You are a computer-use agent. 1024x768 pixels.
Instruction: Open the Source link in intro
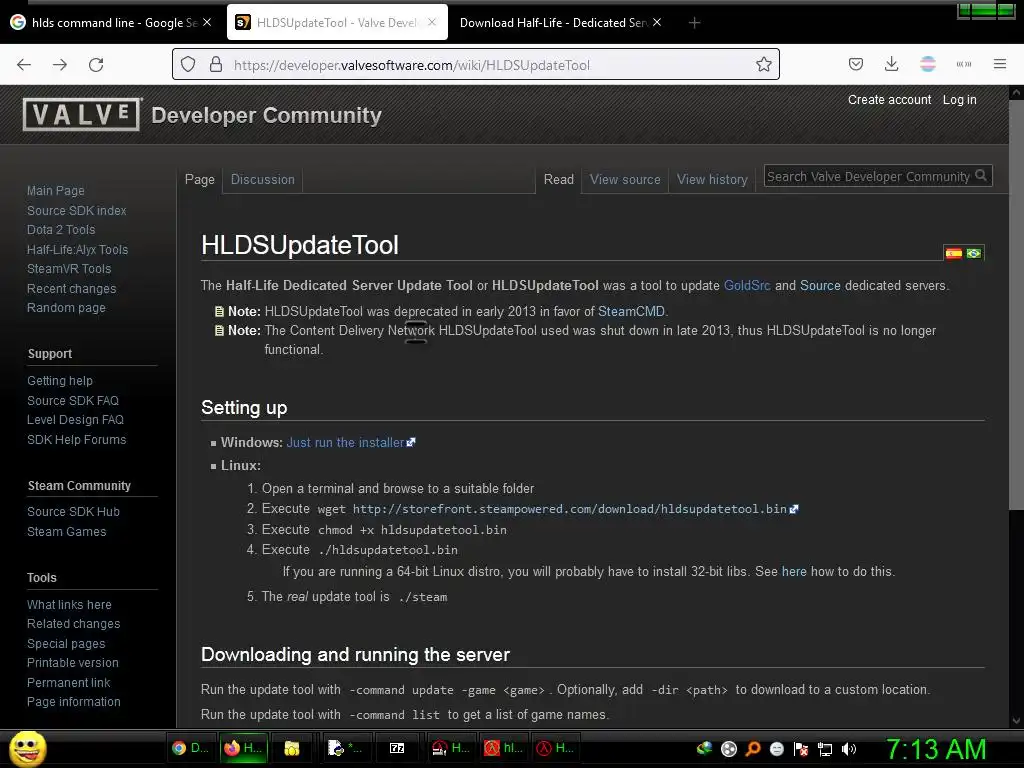point(820,285)
